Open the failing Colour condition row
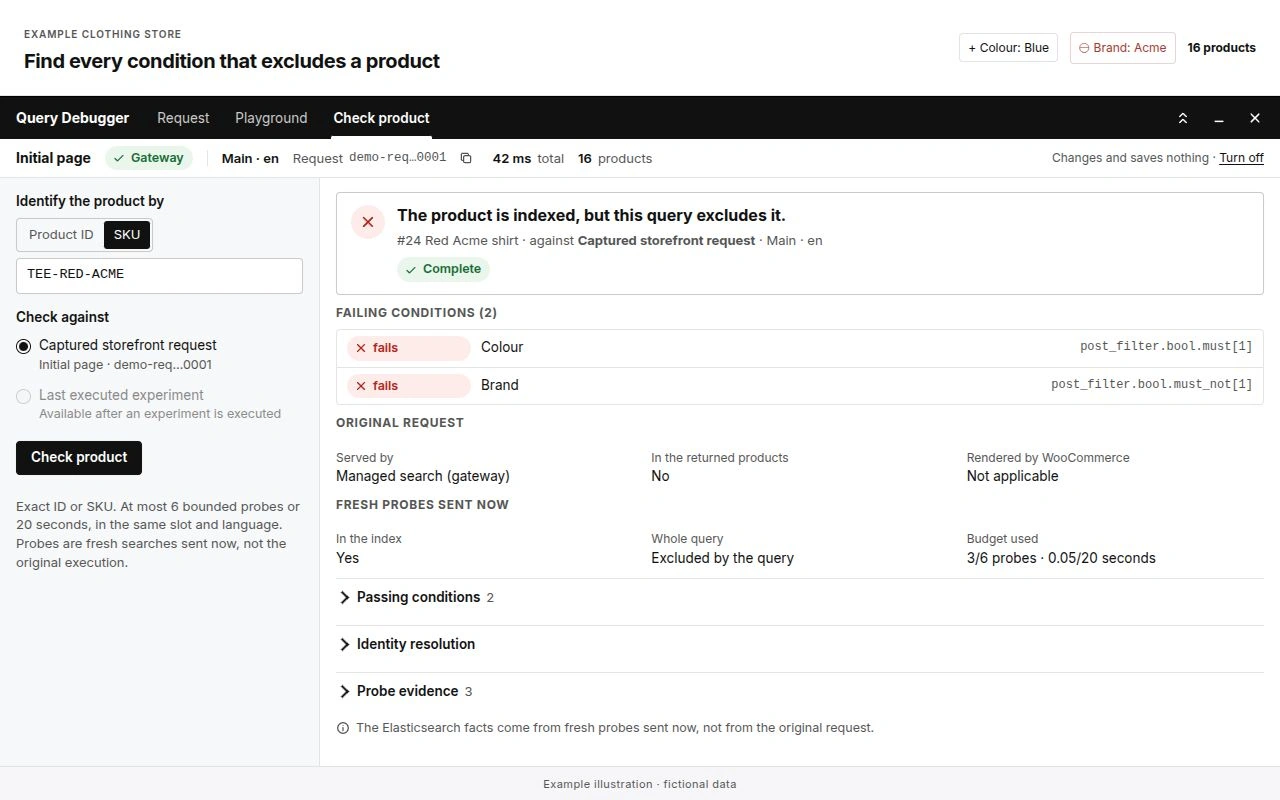The image size is (1280, 800). [x=799, y=348]
